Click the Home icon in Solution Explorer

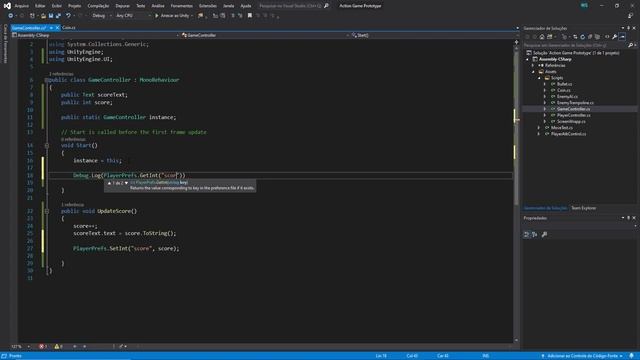[542, 37]
